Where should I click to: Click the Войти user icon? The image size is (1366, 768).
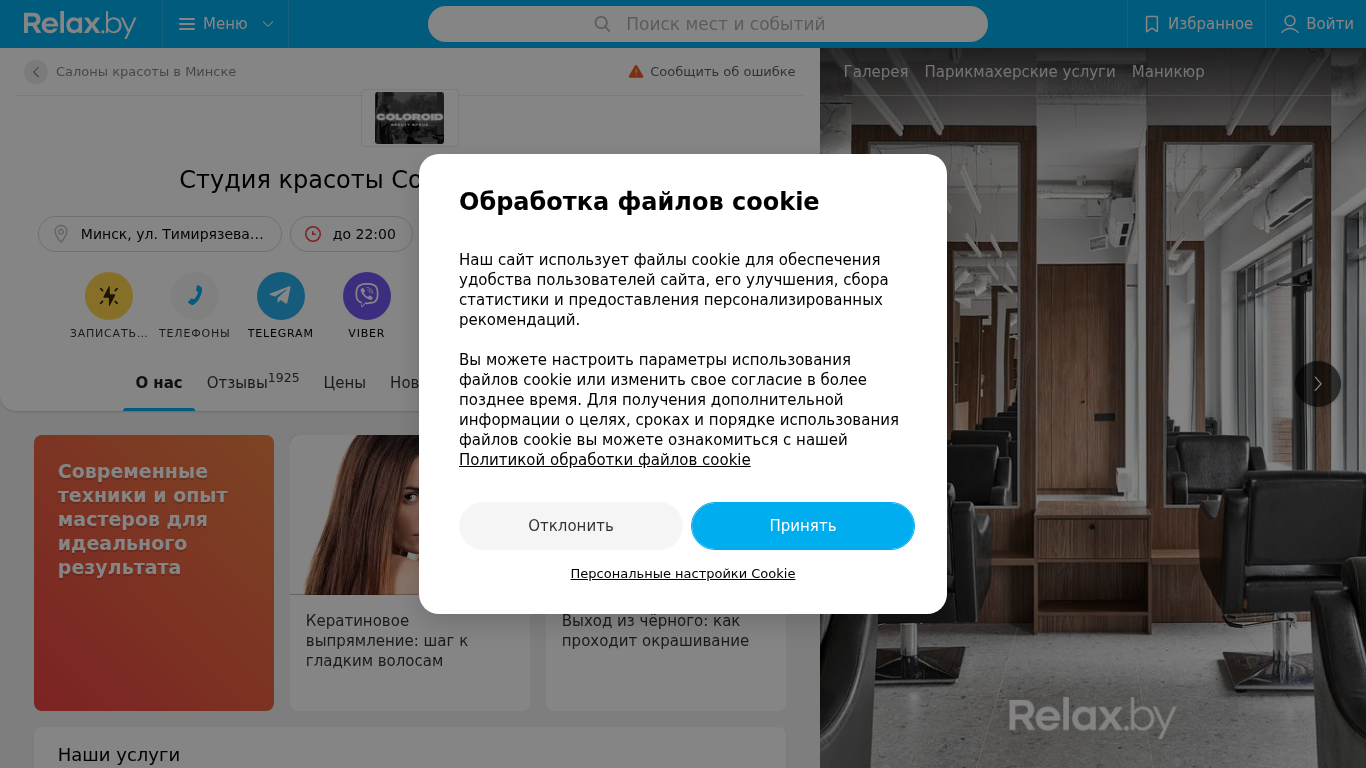(x=1290, y=24)
